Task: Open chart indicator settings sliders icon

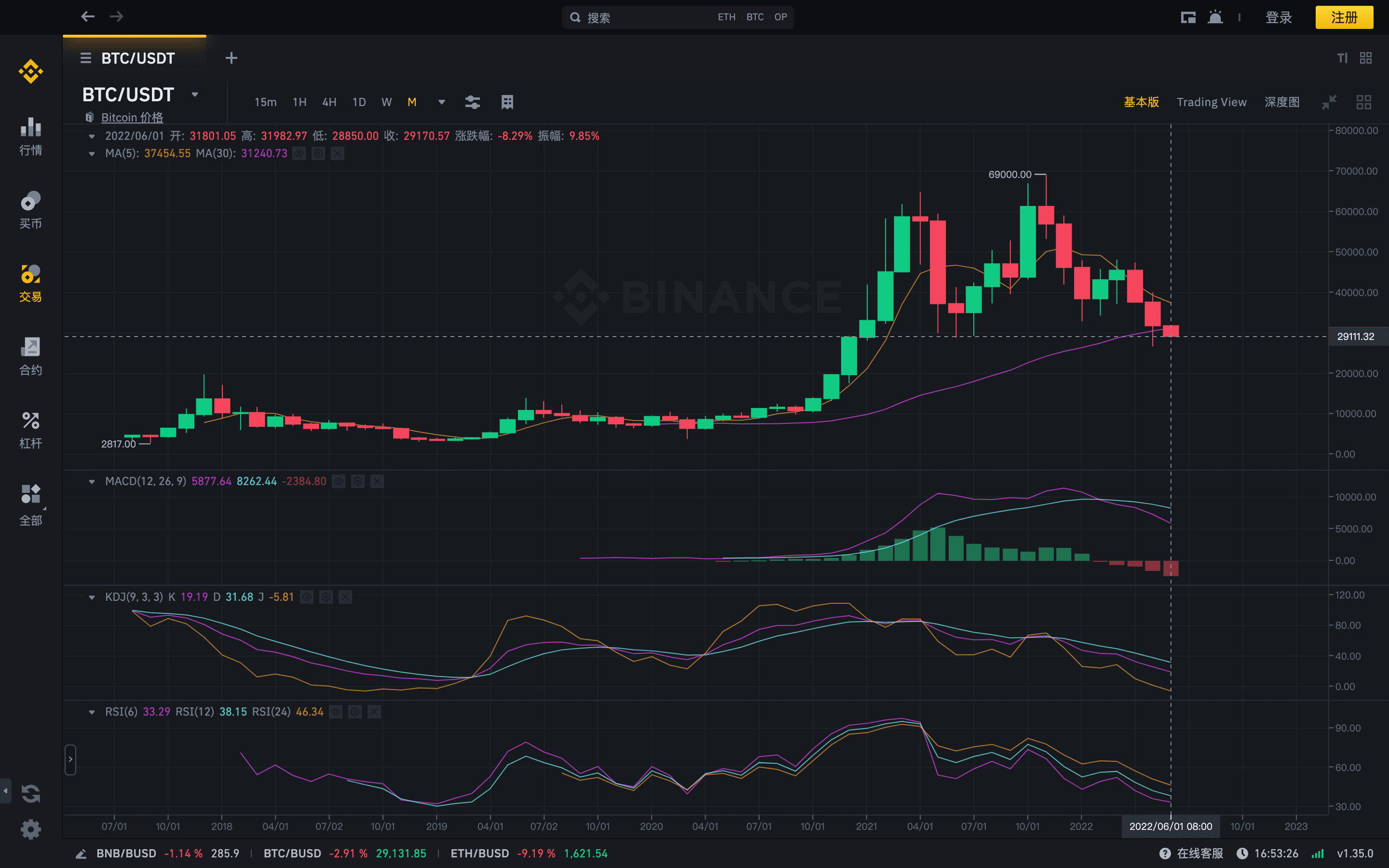Action: [x=472, y=102]
